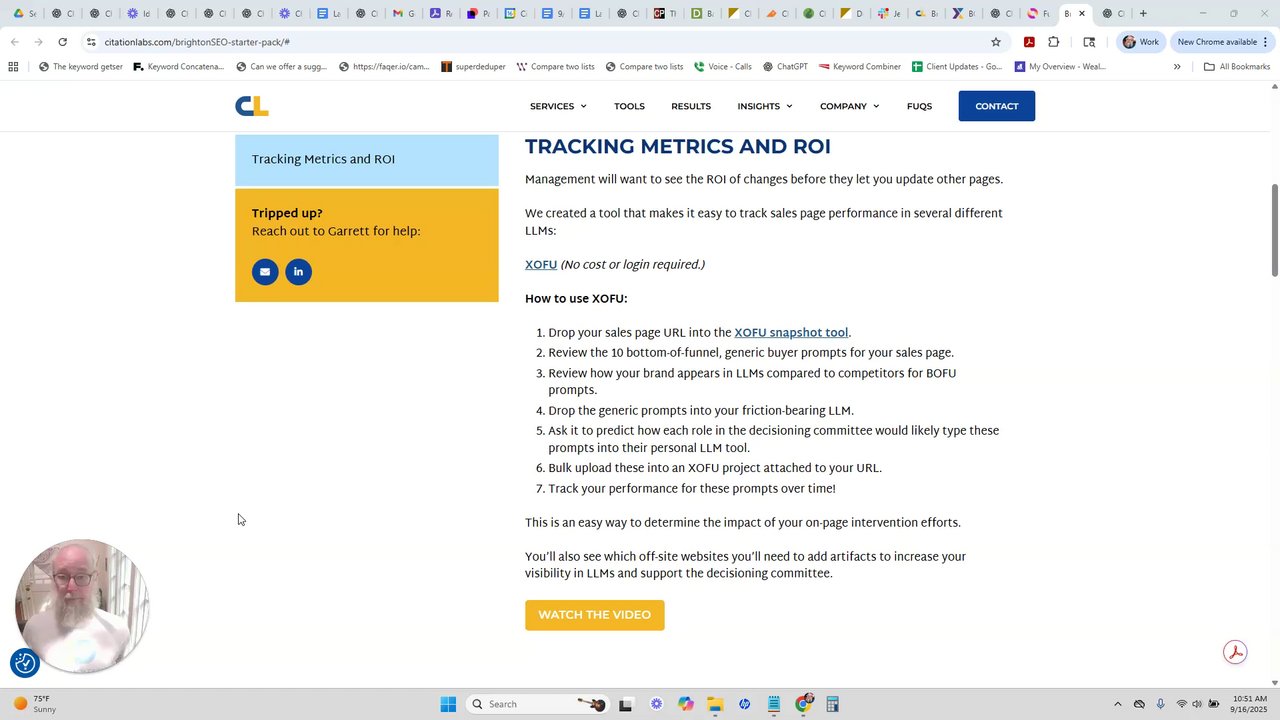Open new browser tab plus button

click(x=1143, y=13)
